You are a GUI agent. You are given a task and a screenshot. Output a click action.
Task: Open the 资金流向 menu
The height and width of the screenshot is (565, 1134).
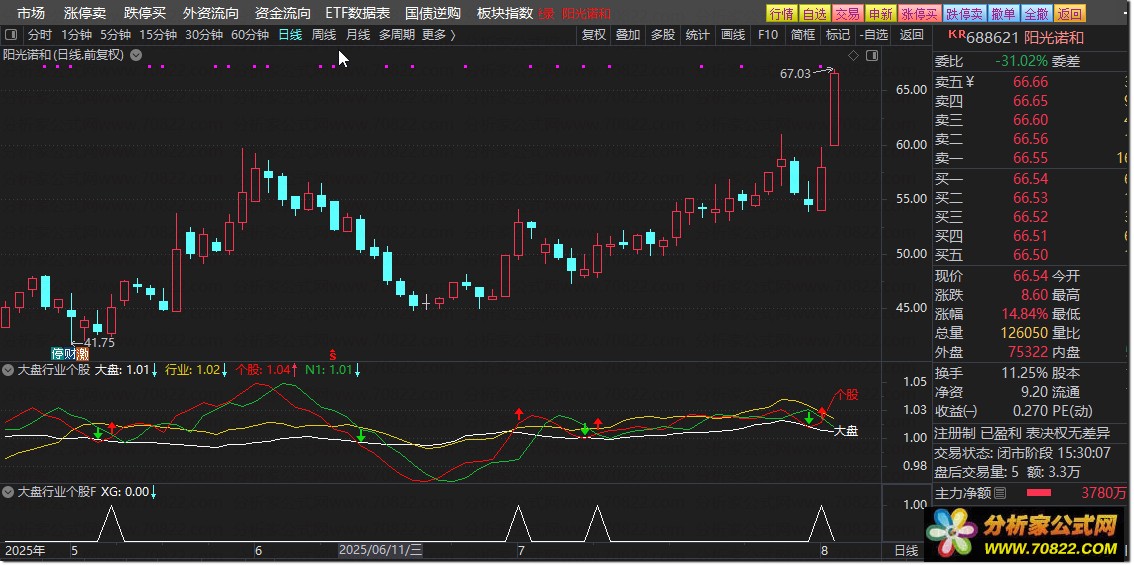(x=283, y=13)
